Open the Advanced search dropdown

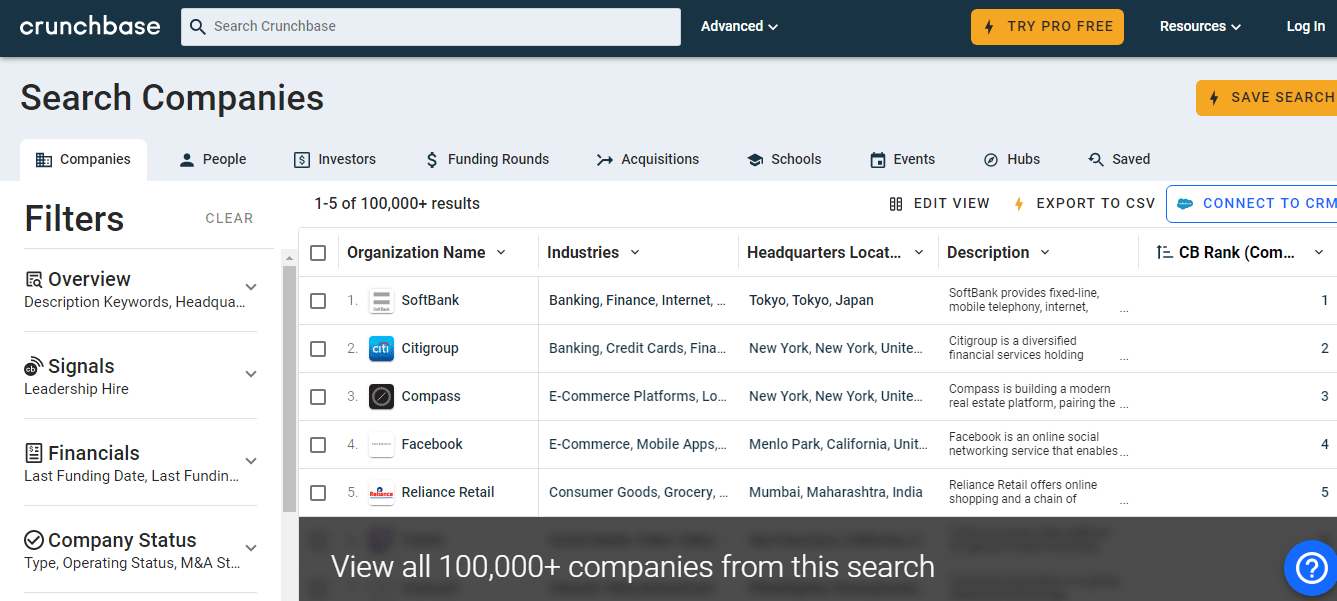[x=739, y=26]
